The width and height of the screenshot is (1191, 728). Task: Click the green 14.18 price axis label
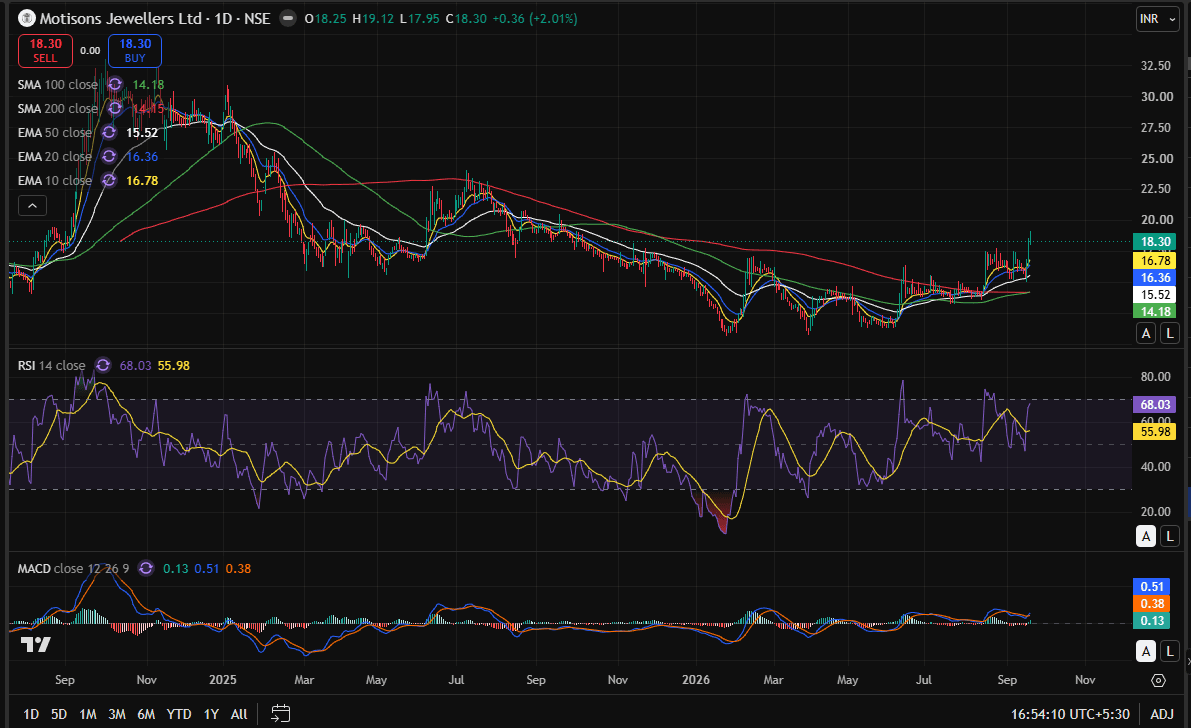(1155, 312)
